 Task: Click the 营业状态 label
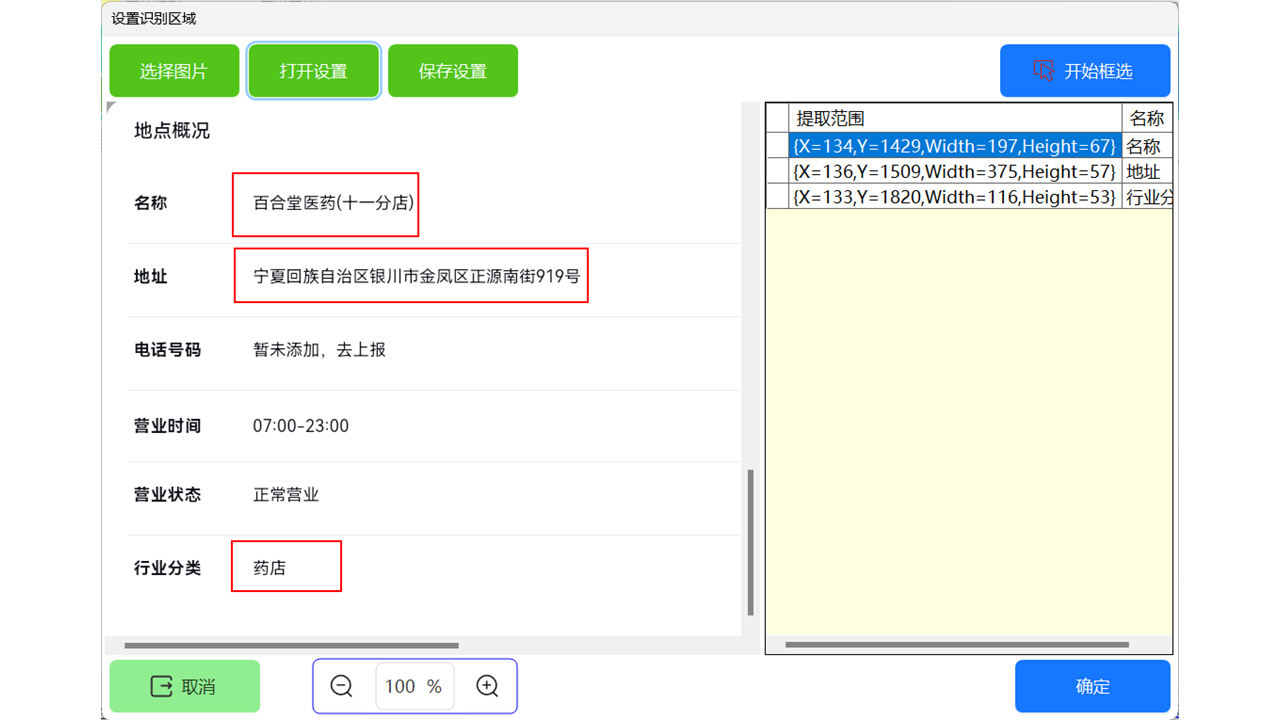click(x=167, y=495)
